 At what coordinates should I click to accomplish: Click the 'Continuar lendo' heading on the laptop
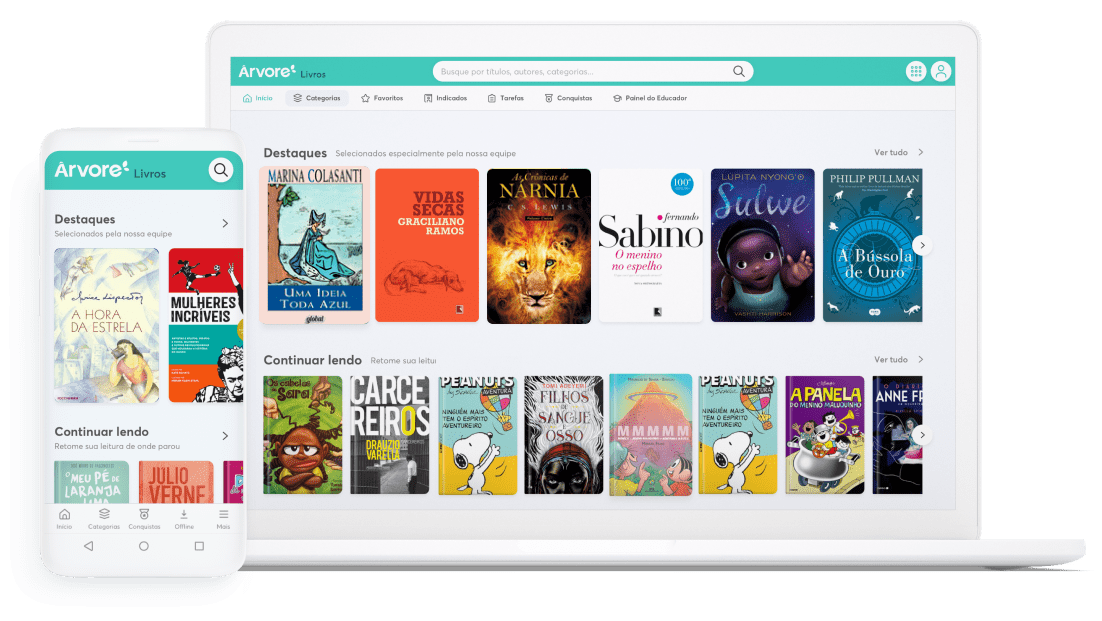click(x=313, y=360)
